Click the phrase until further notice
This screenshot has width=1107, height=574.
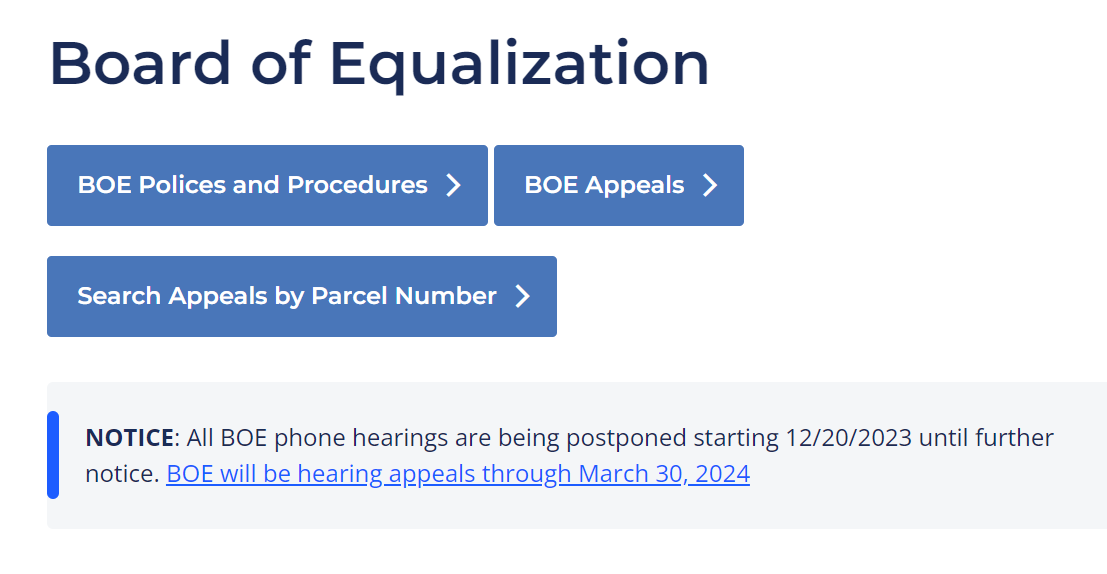[986, 438]
